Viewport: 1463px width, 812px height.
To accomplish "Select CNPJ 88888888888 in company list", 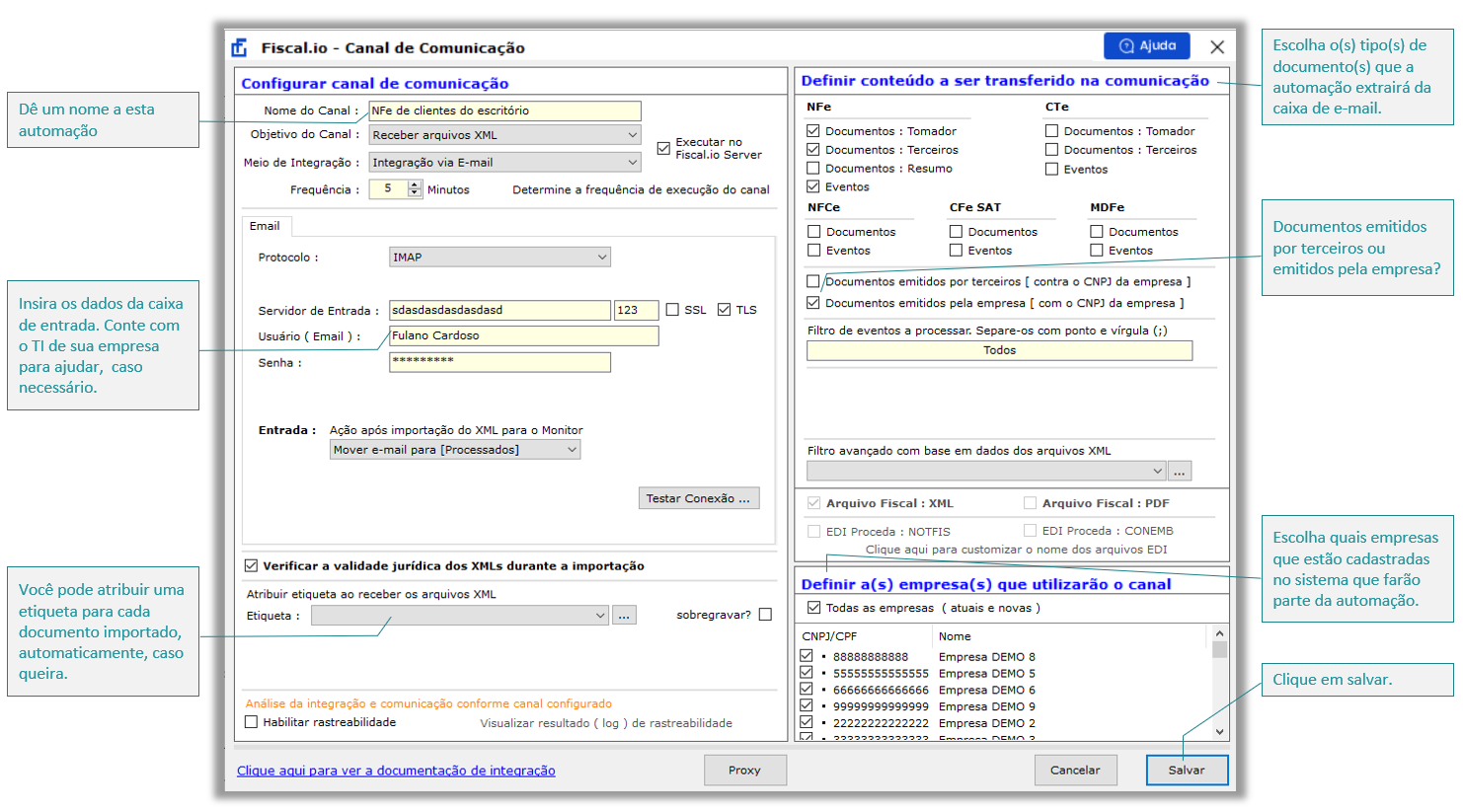I will [x=871, y=656].
